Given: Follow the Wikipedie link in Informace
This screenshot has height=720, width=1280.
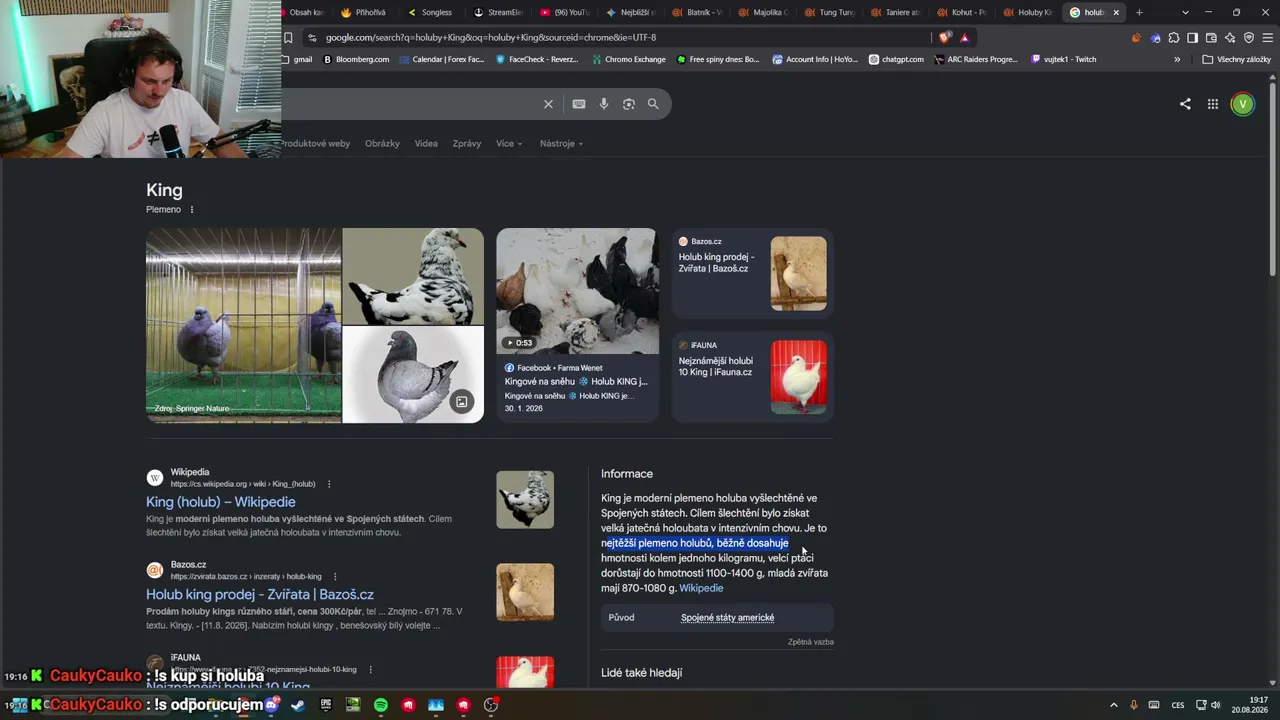Looking at the screenshot, I should coord(701,588).
